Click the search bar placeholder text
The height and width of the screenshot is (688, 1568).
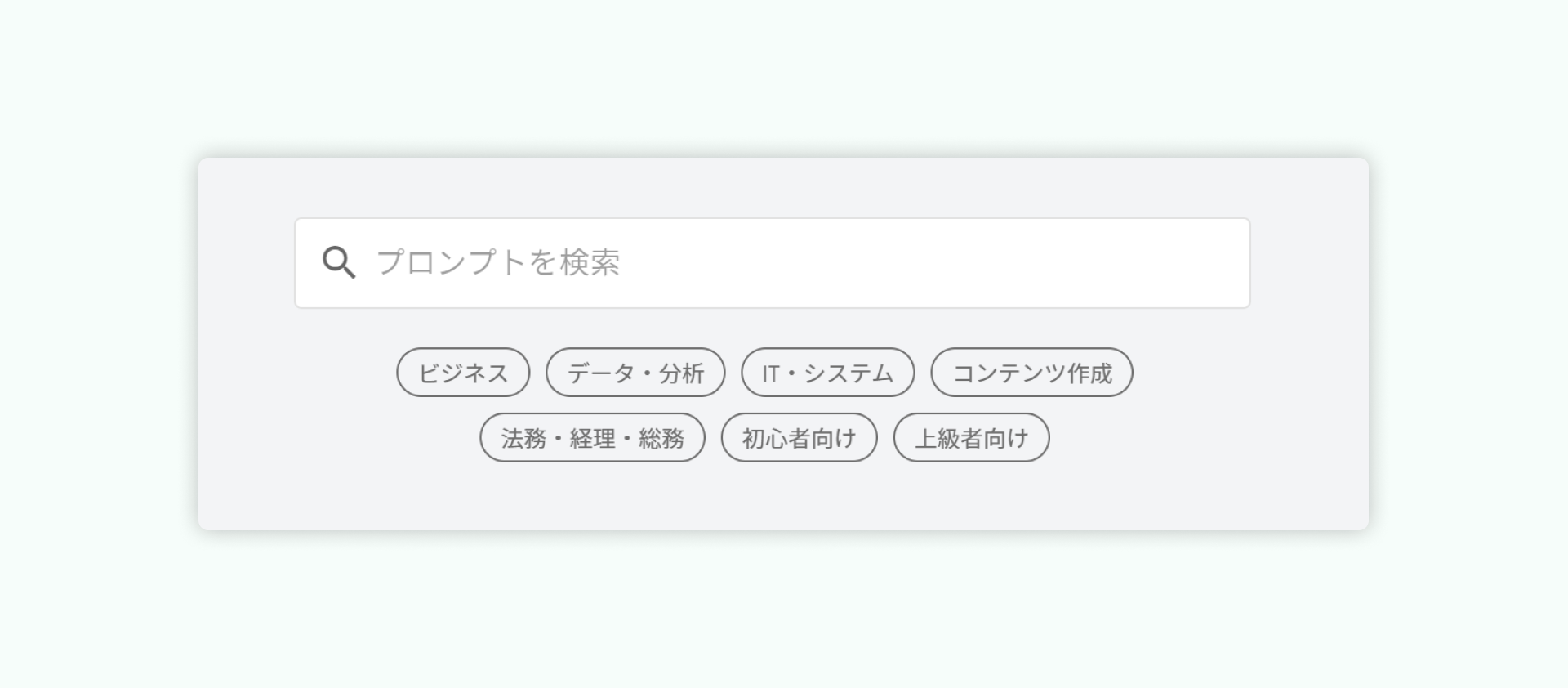tap(500, 261)
